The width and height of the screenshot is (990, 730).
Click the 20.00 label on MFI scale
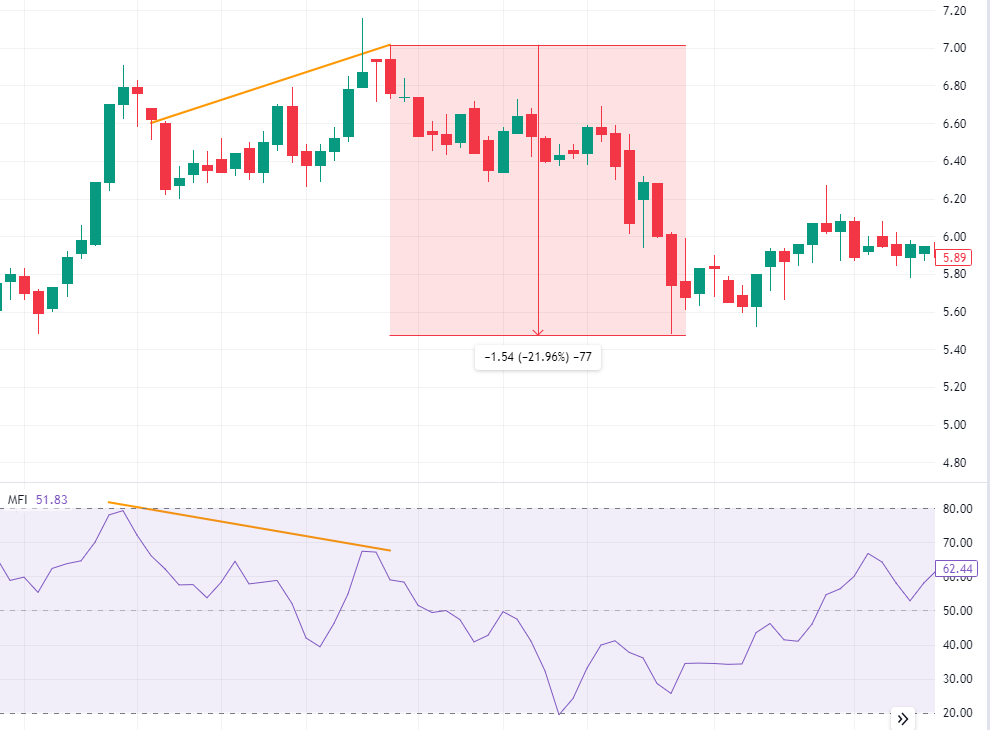click(x=957, y=713)
